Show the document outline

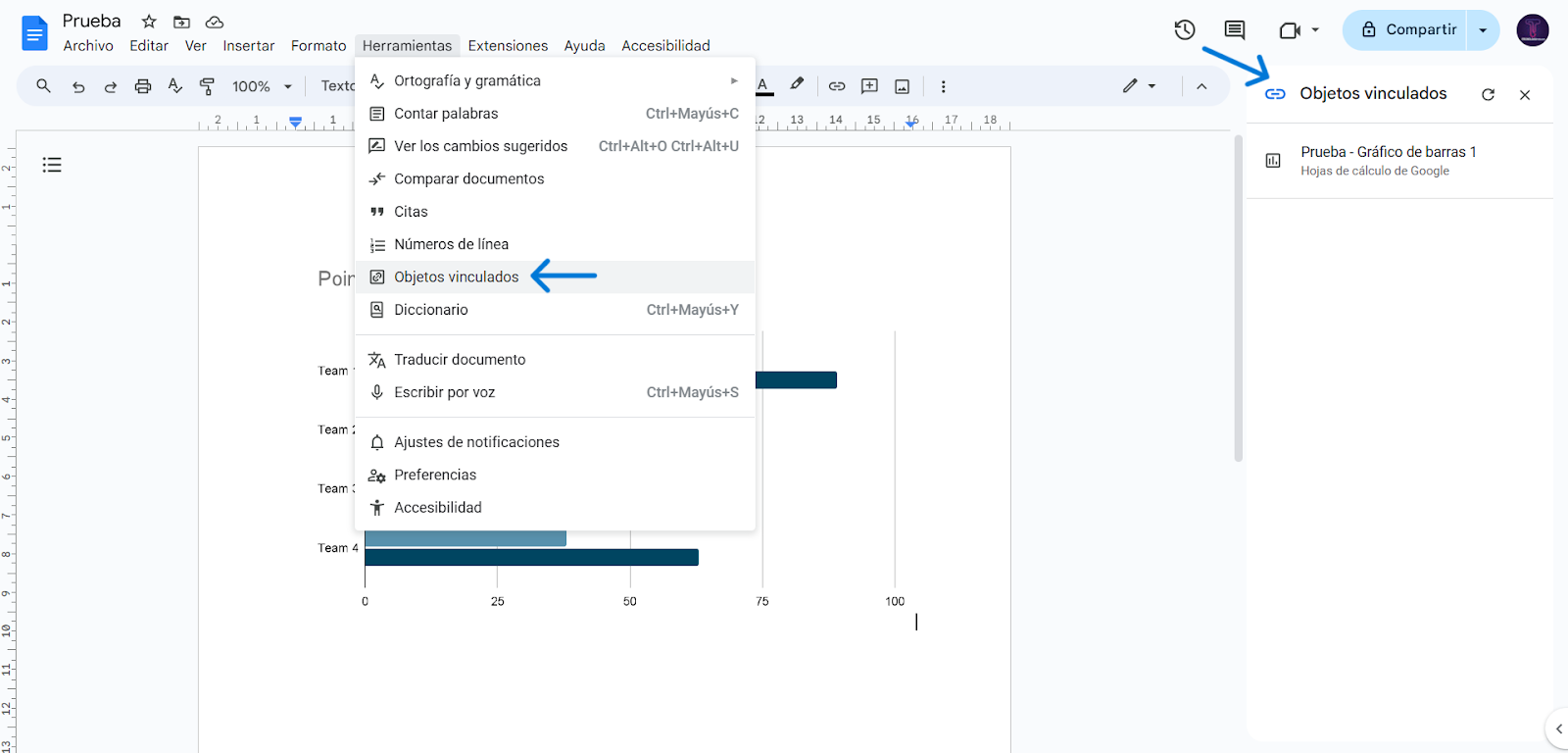tap(52, 165)
